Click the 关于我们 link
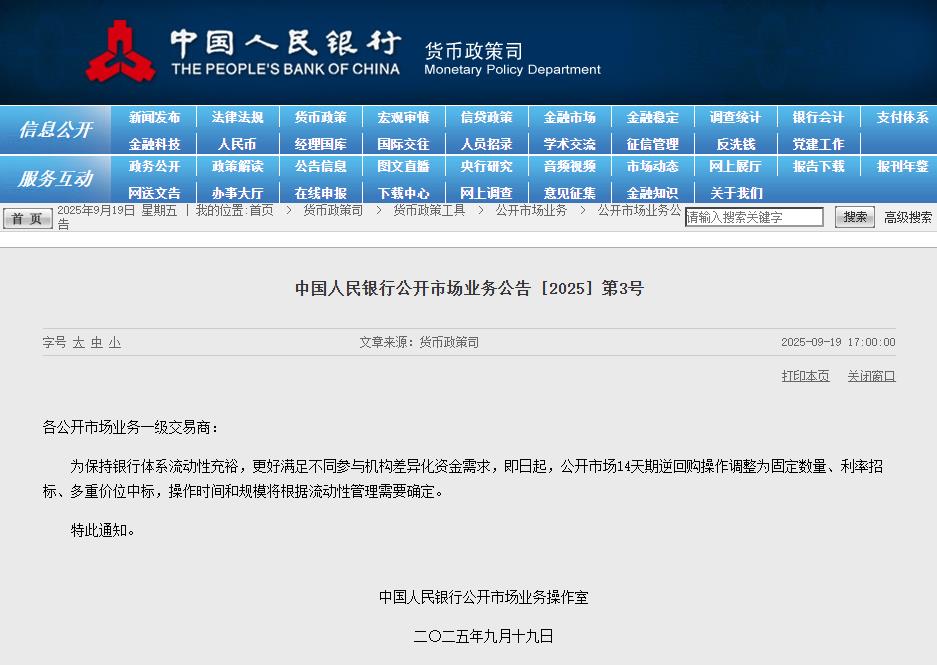 (x=735, y=193)
